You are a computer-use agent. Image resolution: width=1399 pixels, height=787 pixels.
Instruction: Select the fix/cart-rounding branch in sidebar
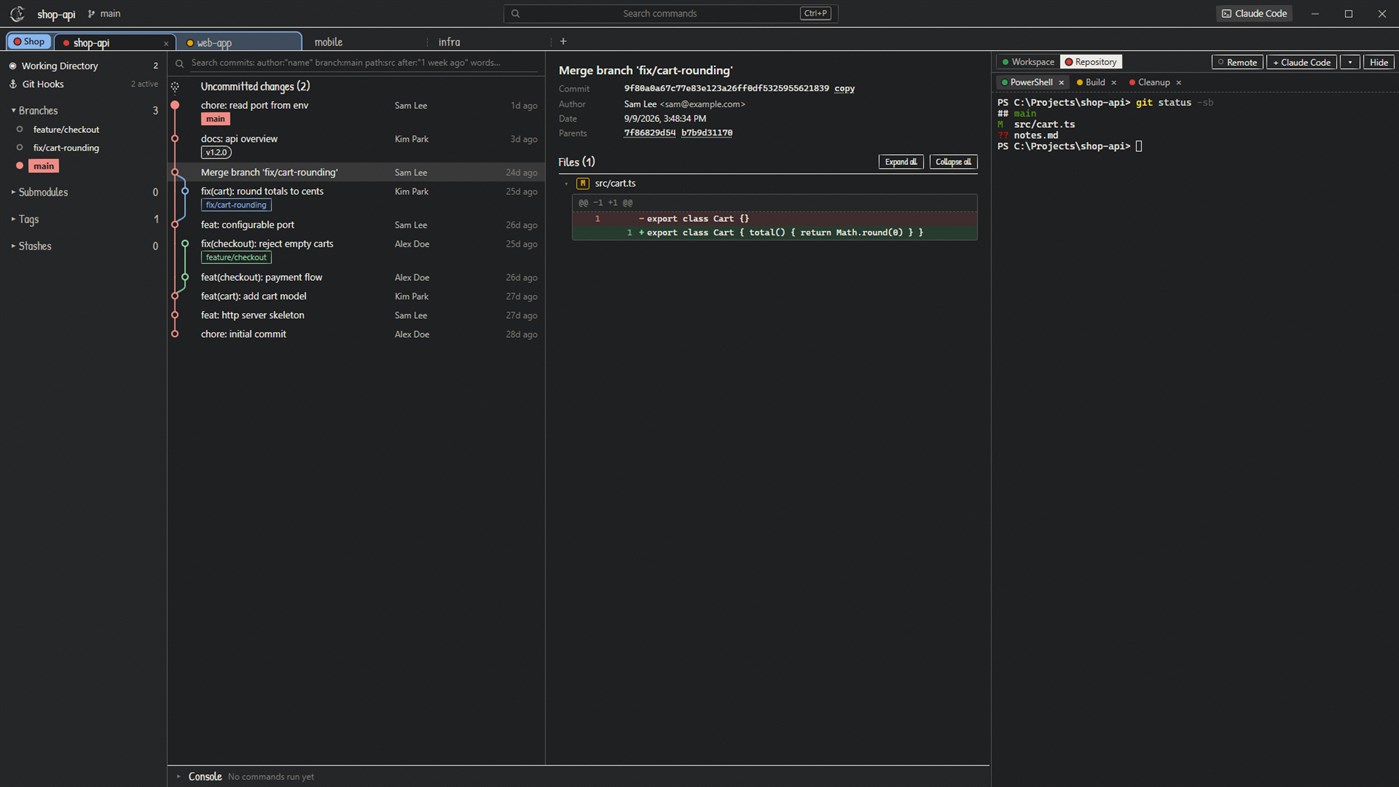tap(66, 148)
